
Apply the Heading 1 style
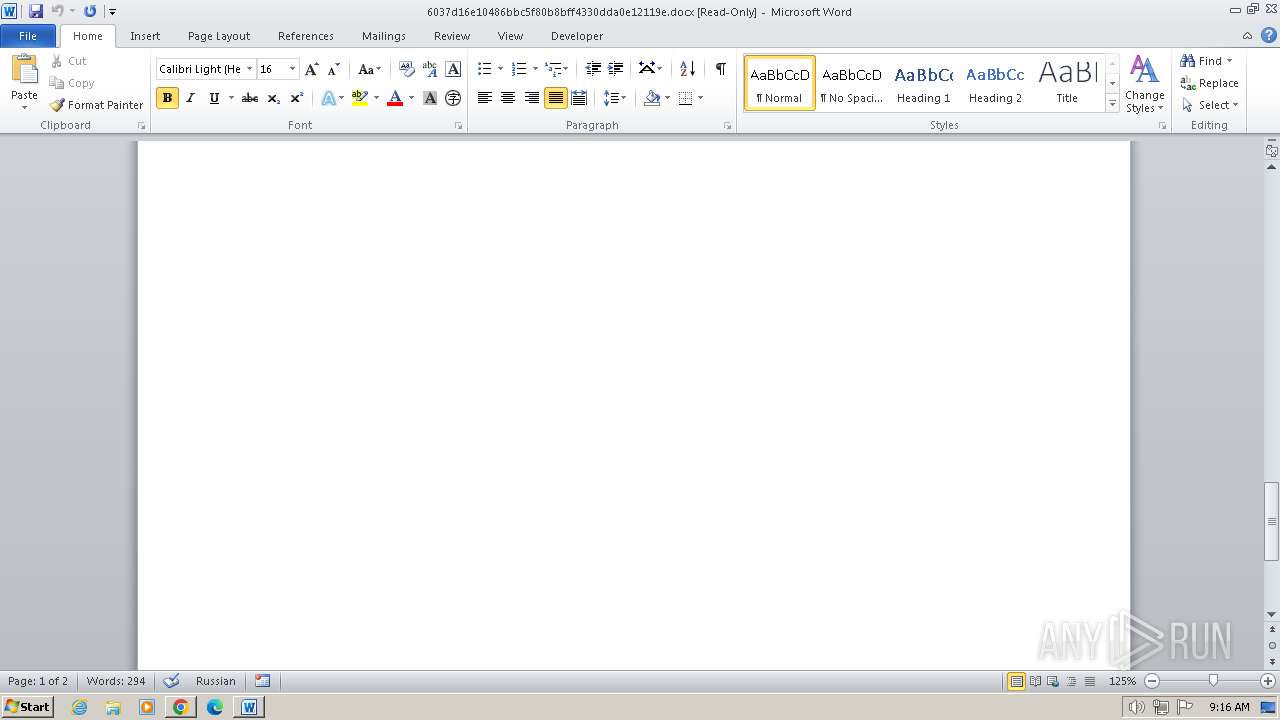coord(924,83)
